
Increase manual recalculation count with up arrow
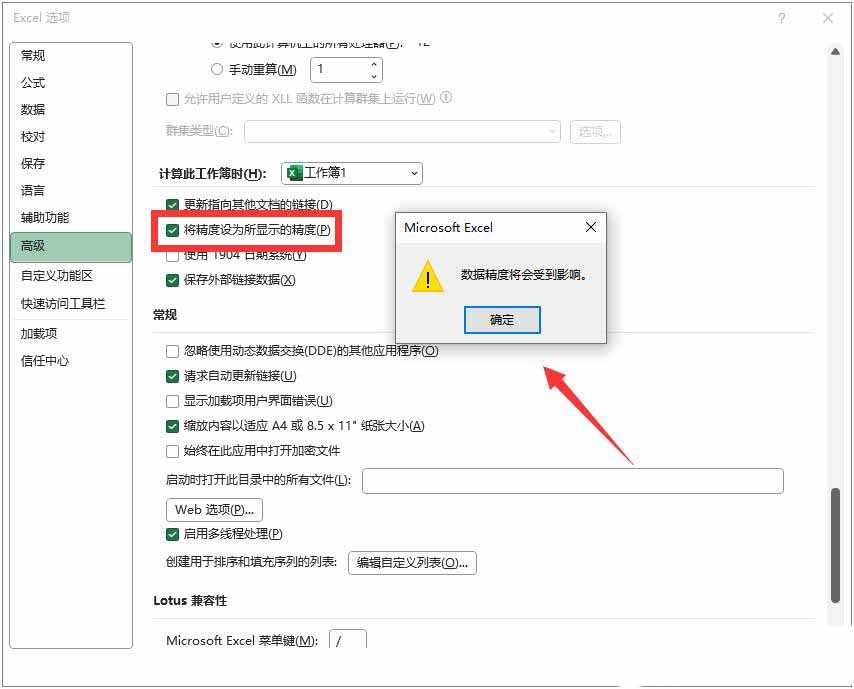[374, 64]
